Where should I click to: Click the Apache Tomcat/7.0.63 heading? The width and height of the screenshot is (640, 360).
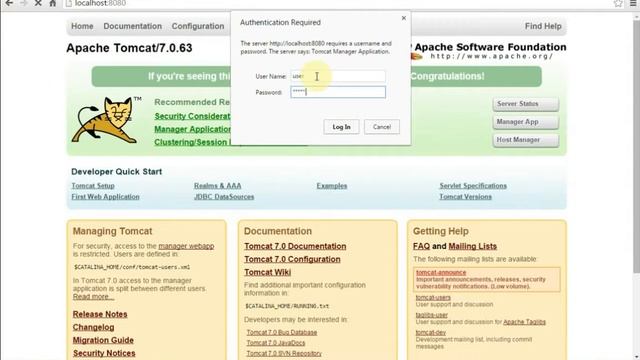(x=129, y=48)
